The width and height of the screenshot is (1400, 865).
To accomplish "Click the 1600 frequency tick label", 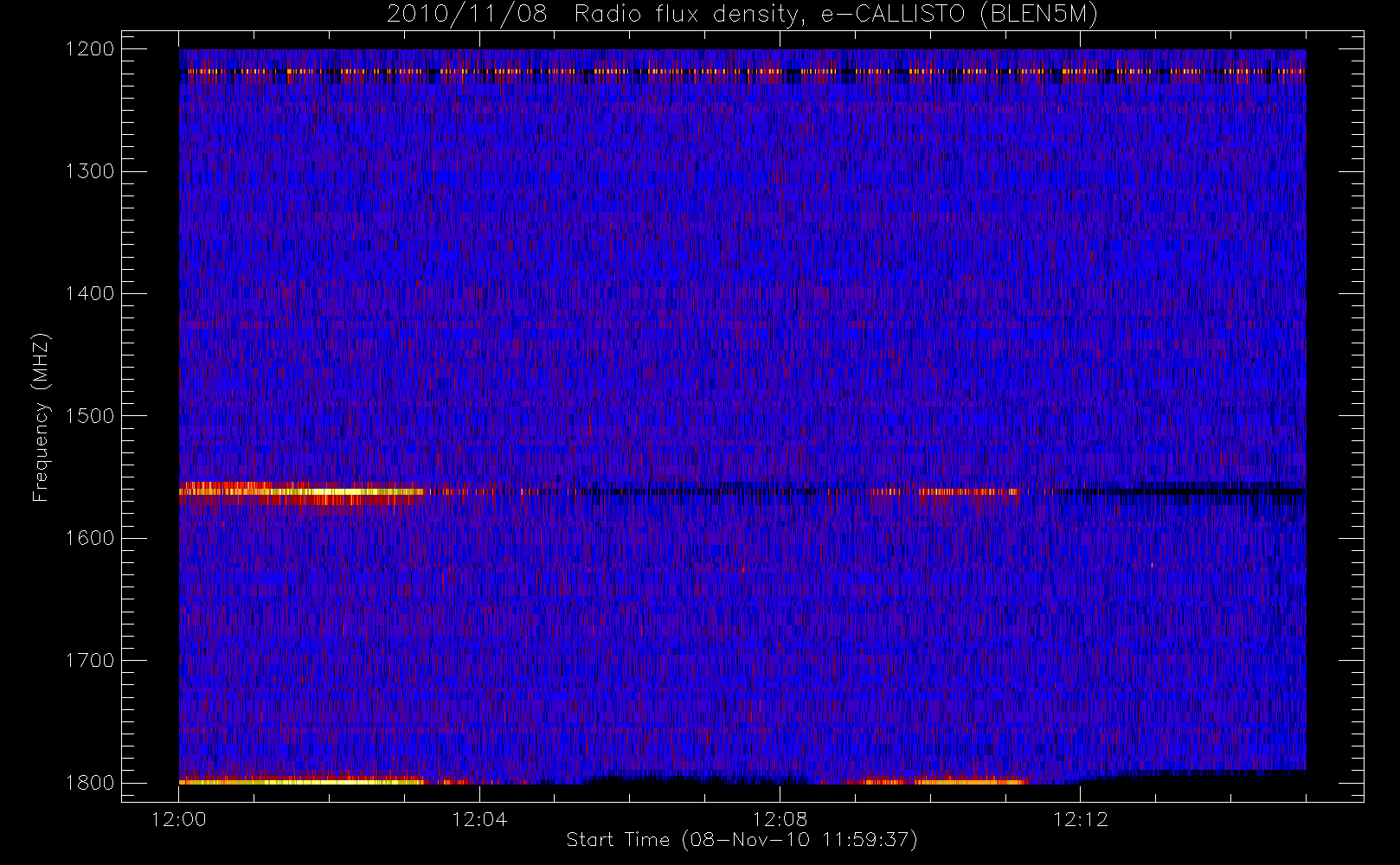I will (x=90, y=538).
